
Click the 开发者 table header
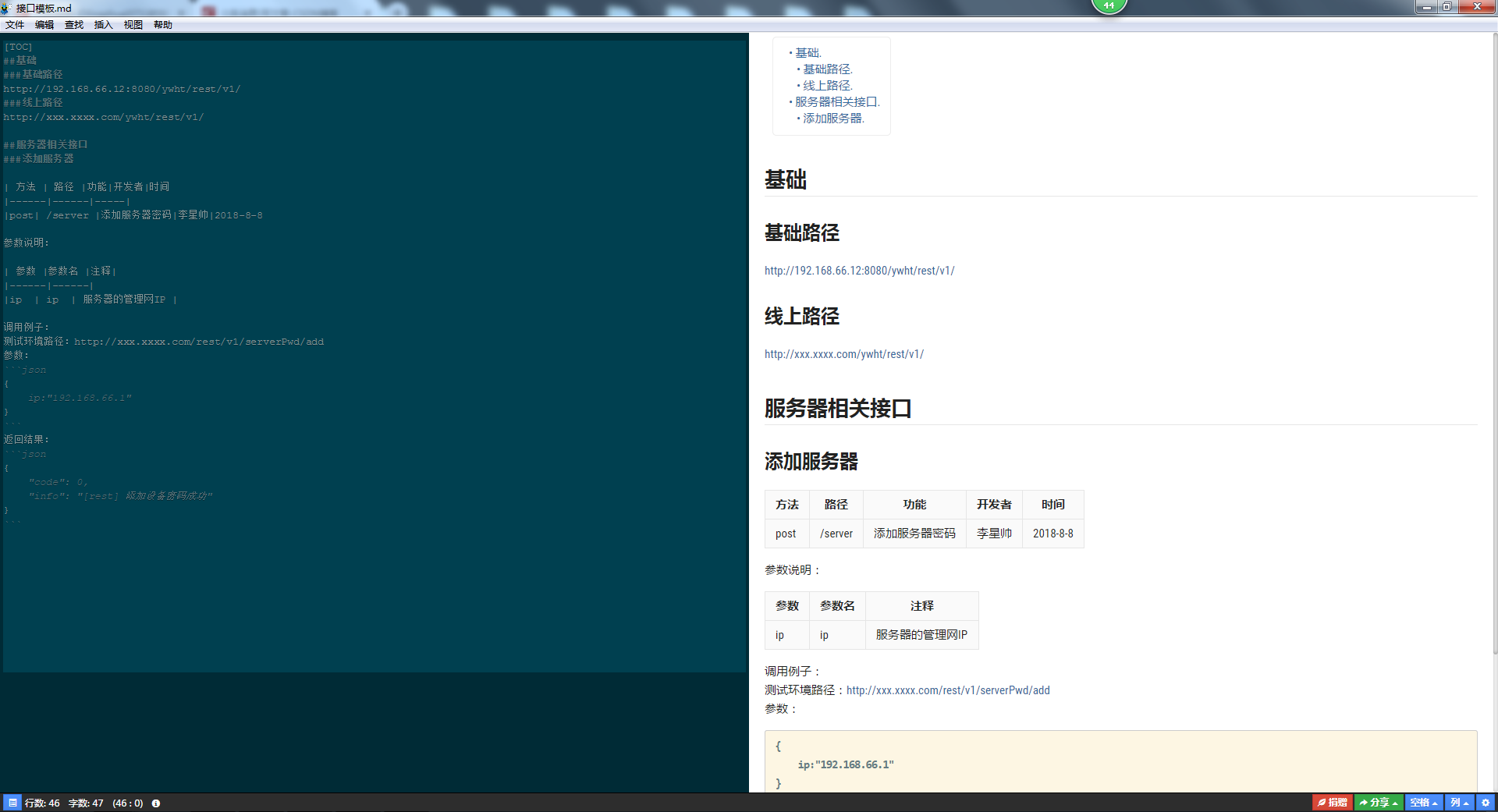994,505
